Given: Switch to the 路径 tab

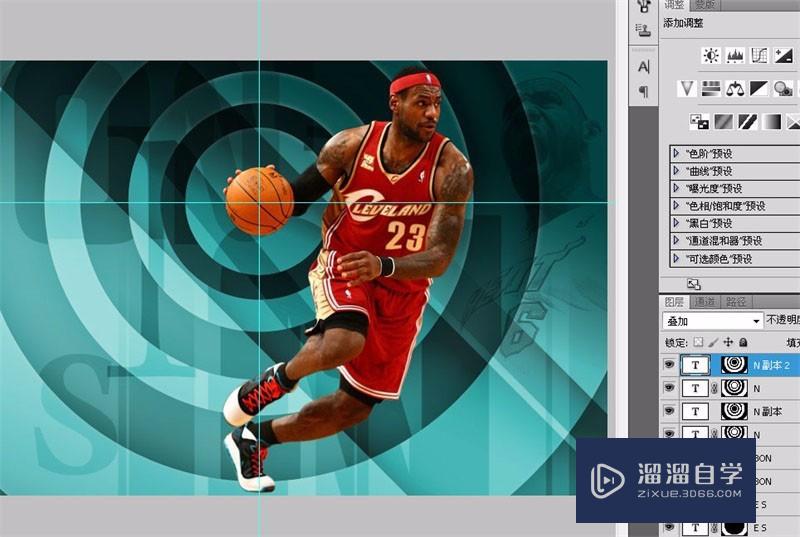Looking at the screenshot, I should click(x=736, y=302).
